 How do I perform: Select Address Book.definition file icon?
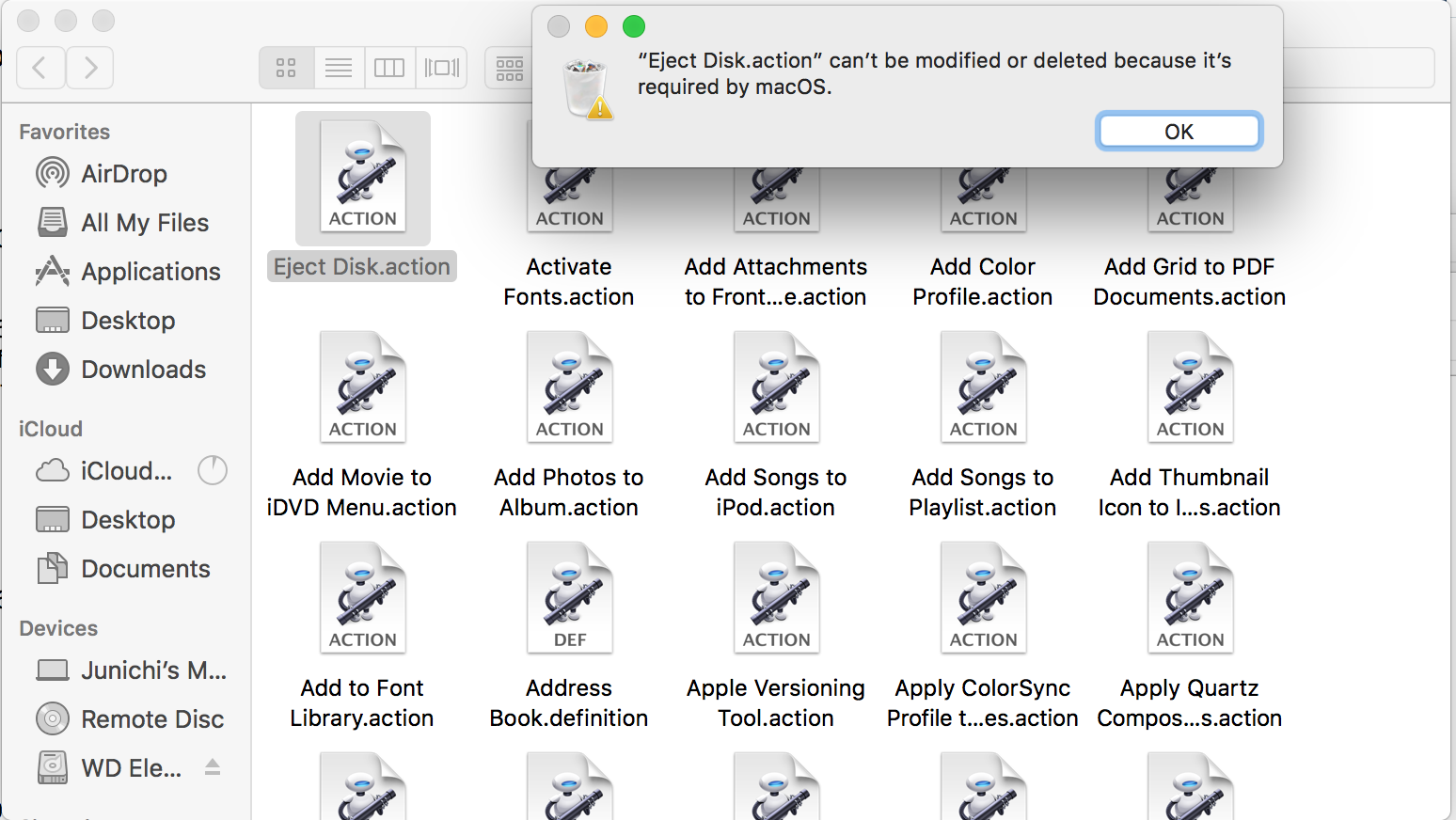570,597
